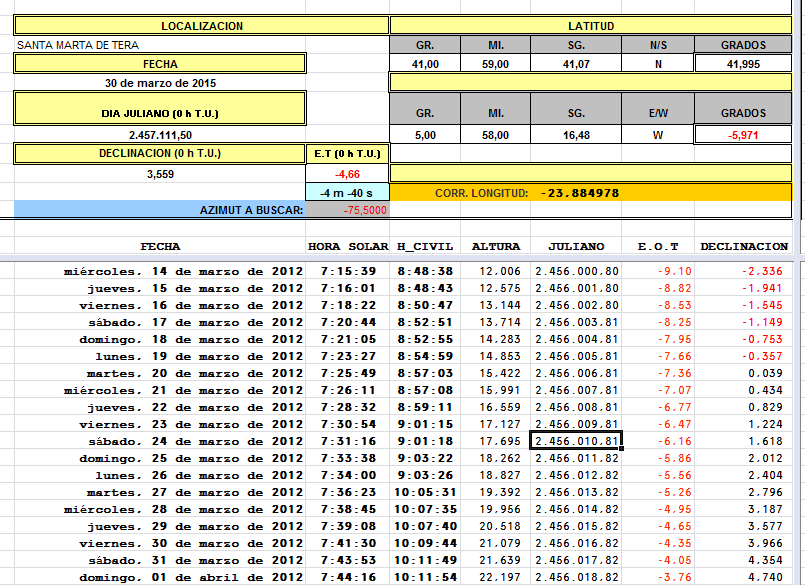805x585 pixels.
Task: Select the N hemisphere cell under N/S
Action: click(658, 63)
